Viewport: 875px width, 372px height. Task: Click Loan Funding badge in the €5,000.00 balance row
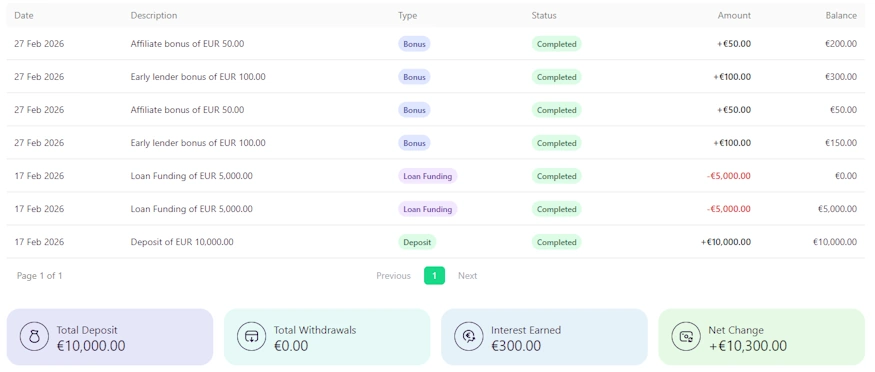427,209
